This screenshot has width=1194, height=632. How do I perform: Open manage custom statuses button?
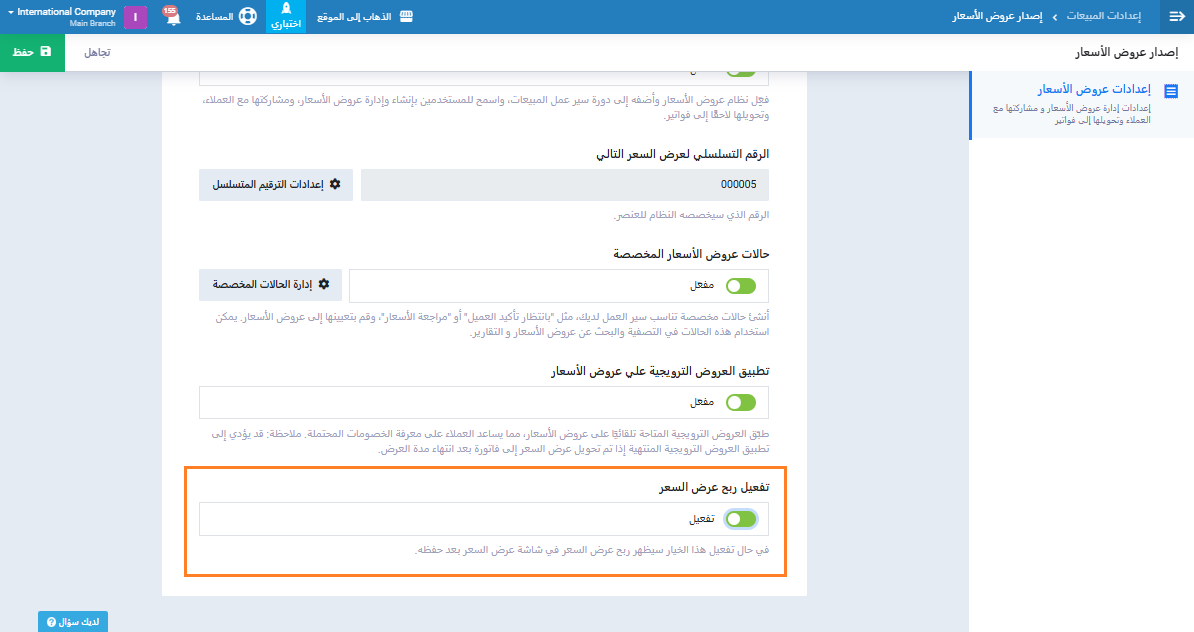270,285
